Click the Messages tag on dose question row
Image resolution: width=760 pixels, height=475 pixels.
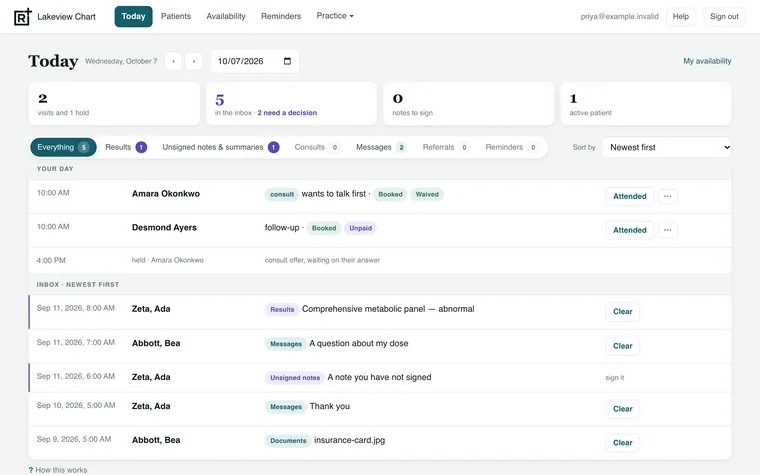tap(286, 344)
